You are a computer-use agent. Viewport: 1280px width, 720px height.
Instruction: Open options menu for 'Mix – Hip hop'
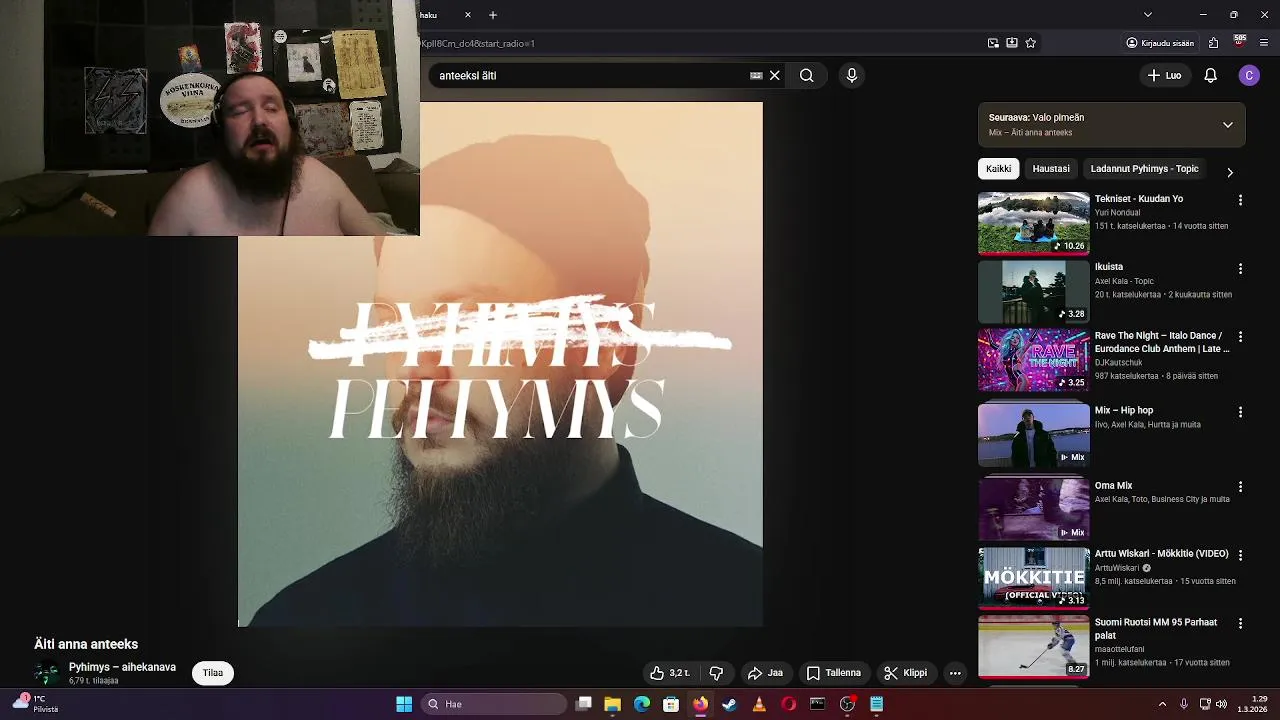coord(1240,412)
